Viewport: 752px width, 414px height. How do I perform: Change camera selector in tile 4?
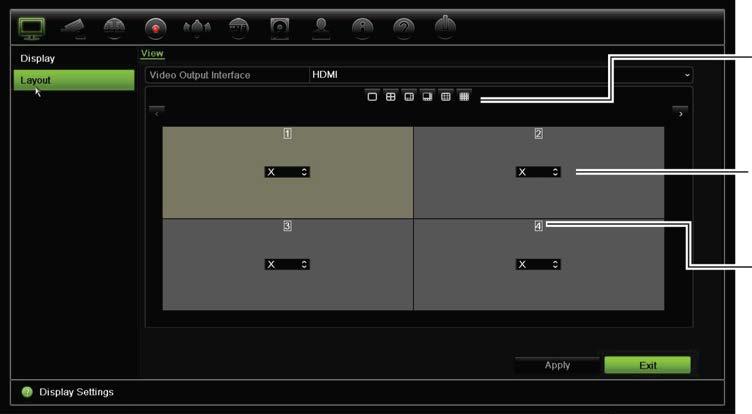point(538,264)
